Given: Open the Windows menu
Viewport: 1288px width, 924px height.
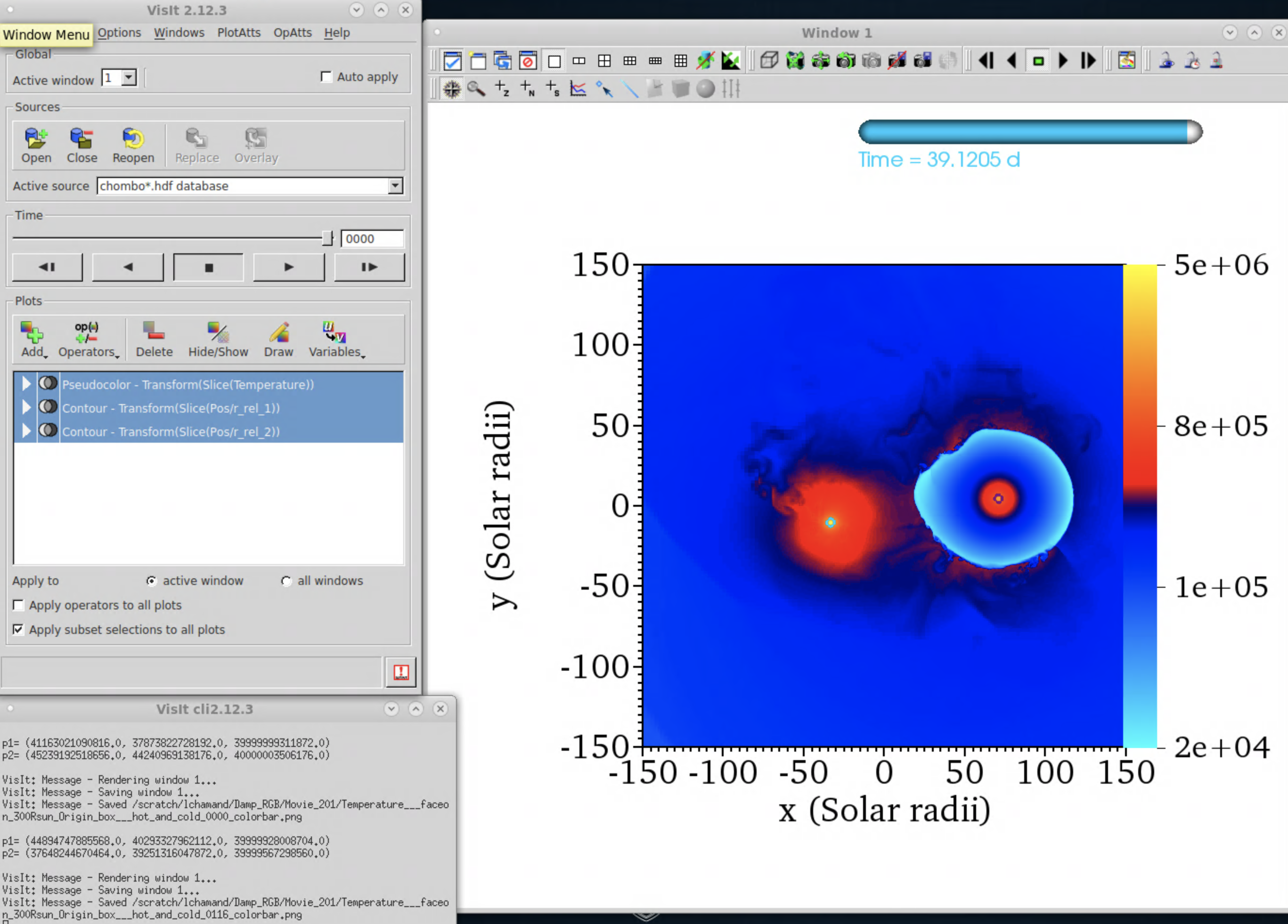Looking at the screenshot, I should 179,33.
